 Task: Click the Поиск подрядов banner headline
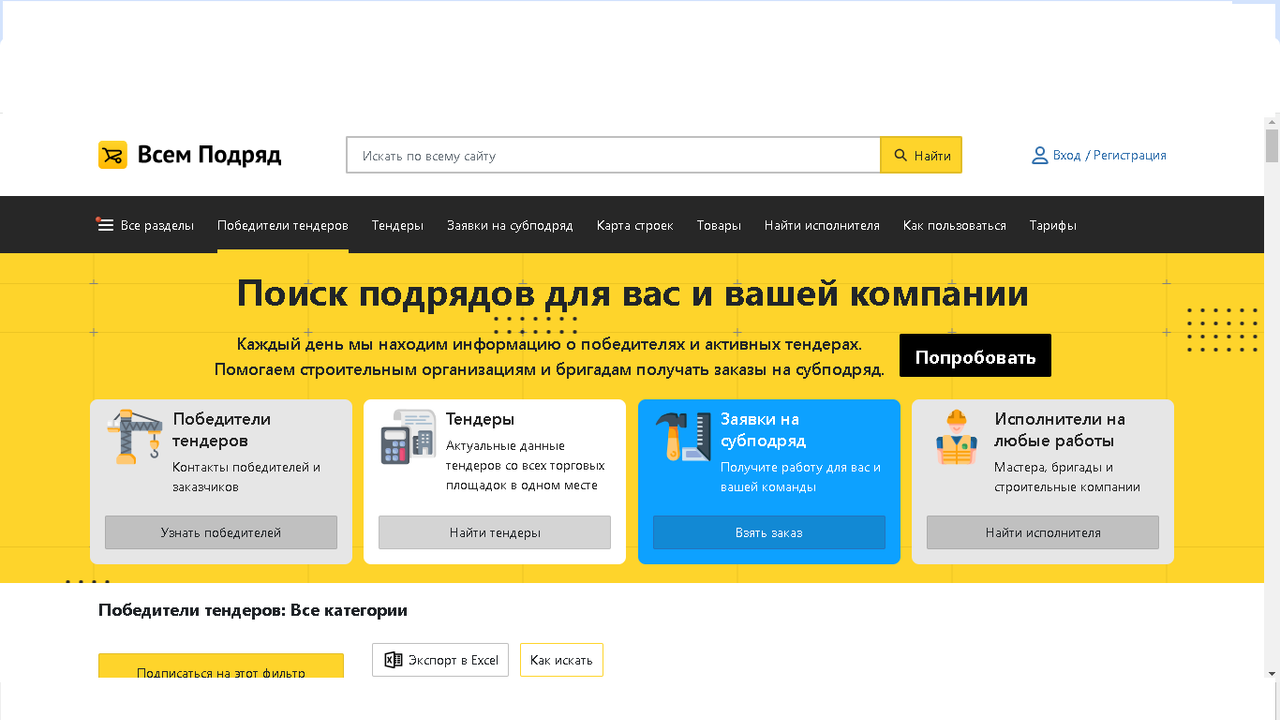[x=633, y=293]
